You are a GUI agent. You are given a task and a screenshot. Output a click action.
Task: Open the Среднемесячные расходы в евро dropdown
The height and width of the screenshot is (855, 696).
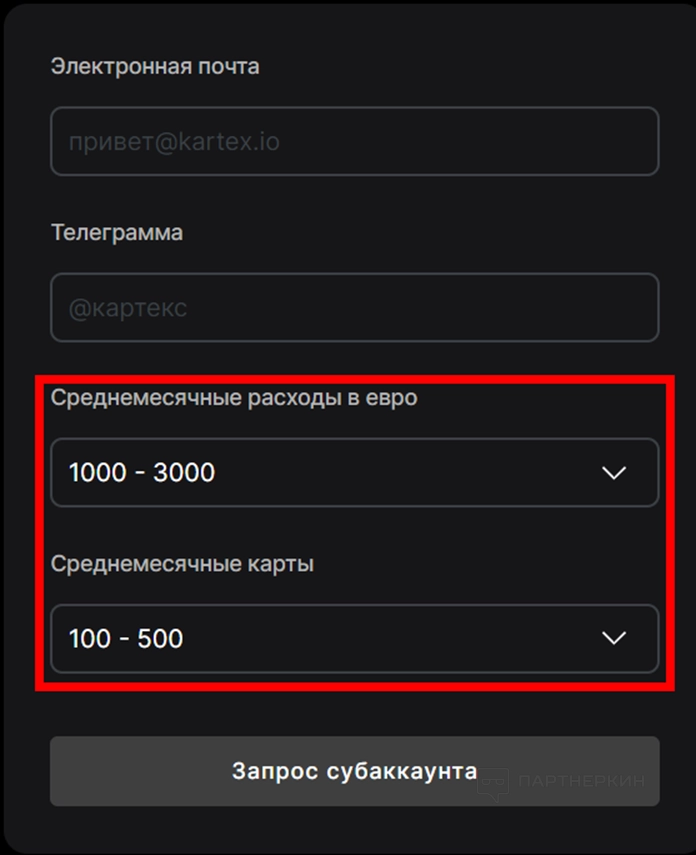354,472
